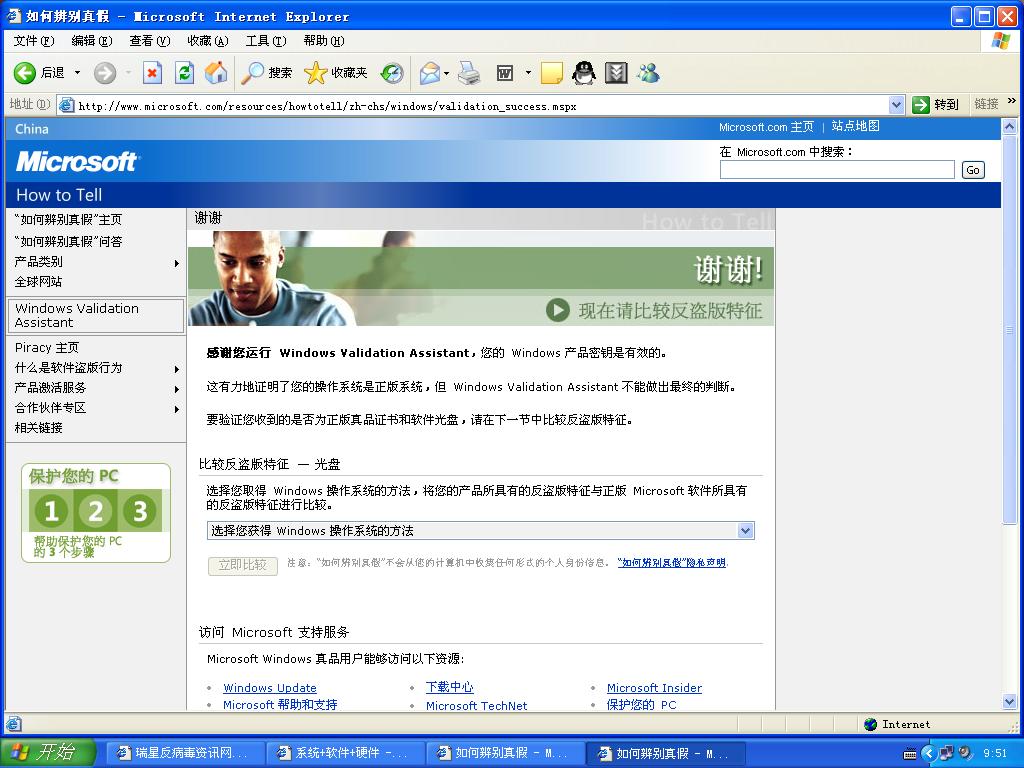Image resolution: width=1024 pixels, height=768 pixels.
Task: Open Piracy 主页 sidebar link
Action: 47,347
